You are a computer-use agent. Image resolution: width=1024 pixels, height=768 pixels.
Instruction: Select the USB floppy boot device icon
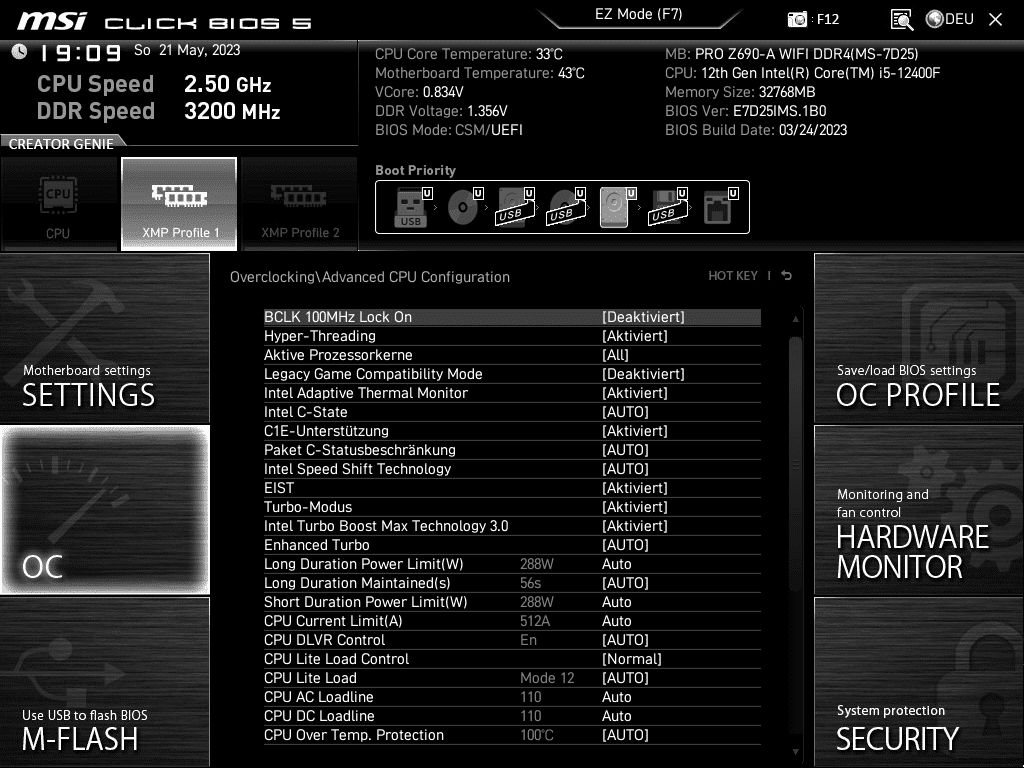667,207
